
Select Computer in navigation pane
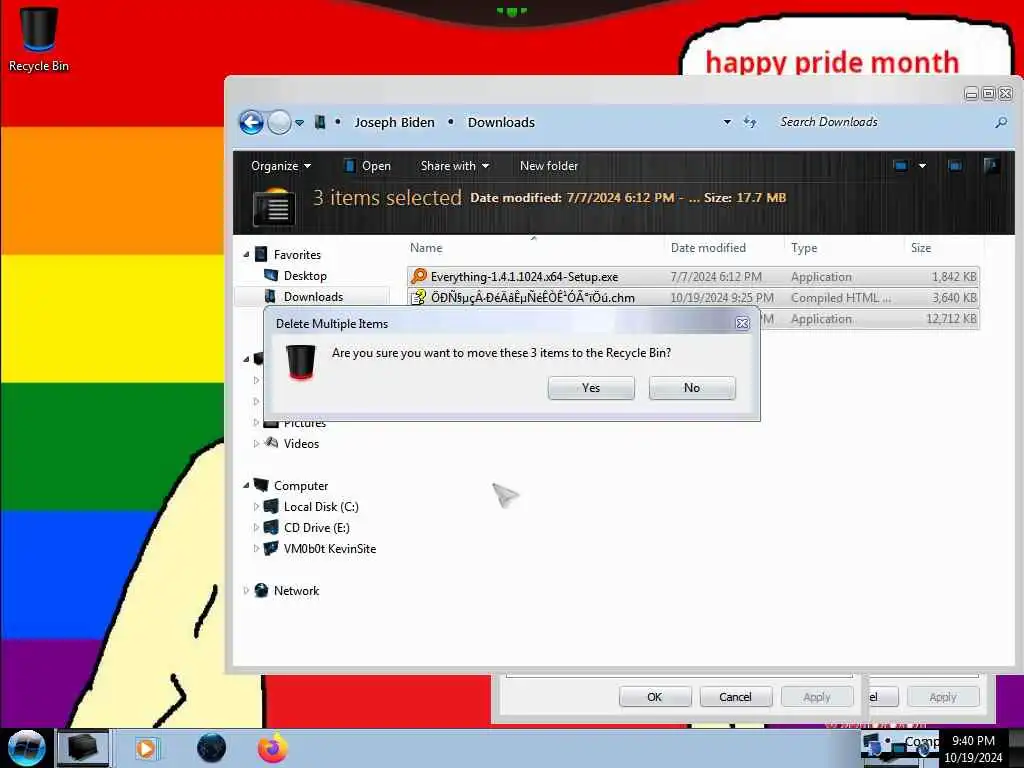301,485
